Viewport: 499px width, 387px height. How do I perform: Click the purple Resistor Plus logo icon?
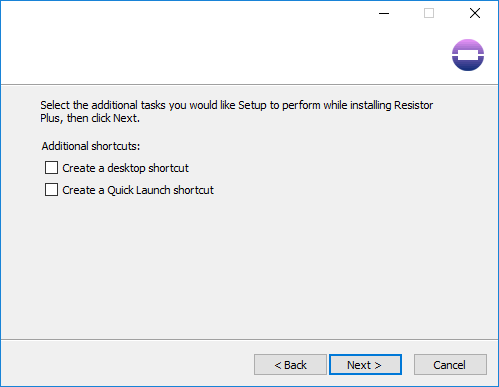click(x=468, y=55)
